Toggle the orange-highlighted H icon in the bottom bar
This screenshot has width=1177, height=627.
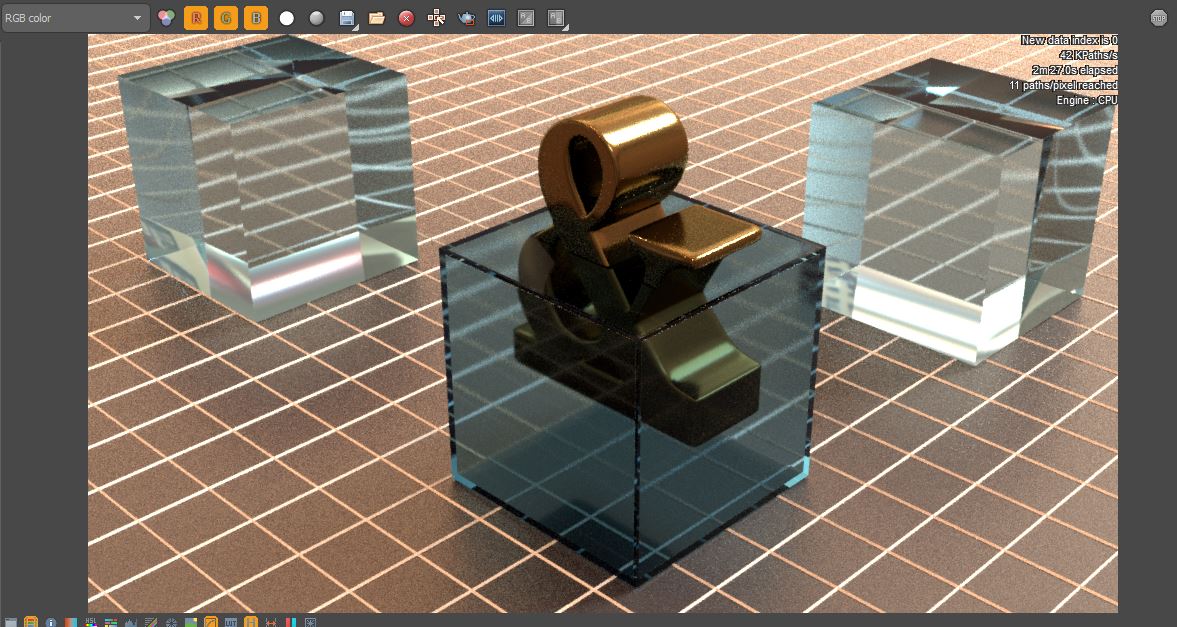(251, 622)
